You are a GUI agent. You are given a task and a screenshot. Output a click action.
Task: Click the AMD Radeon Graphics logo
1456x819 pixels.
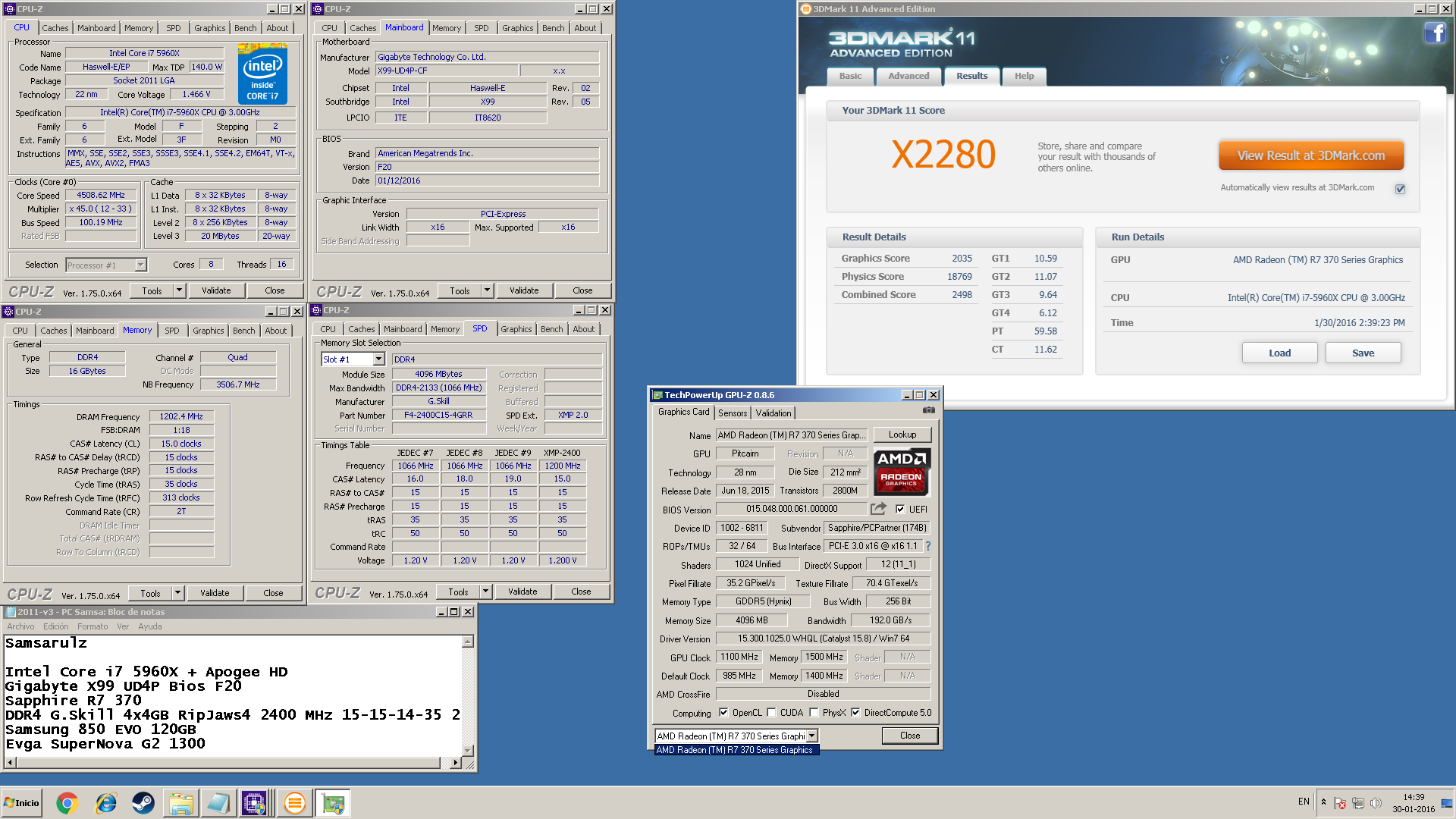pyautogui.click(x=902, y=472)
